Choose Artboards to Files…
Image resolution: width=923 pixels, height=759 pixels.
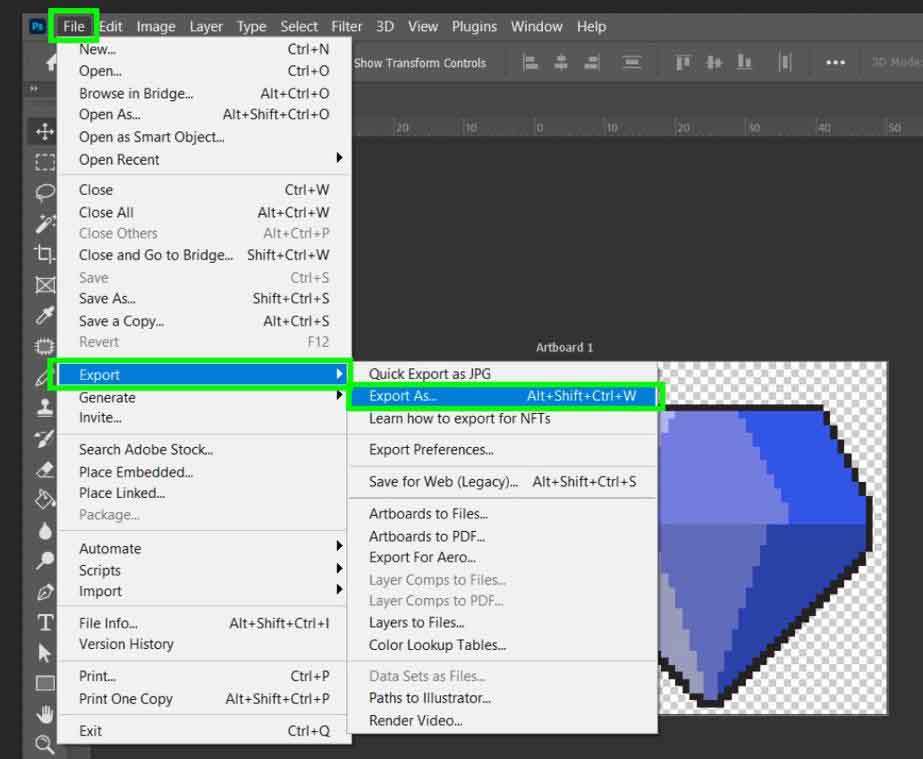(503, 514)
